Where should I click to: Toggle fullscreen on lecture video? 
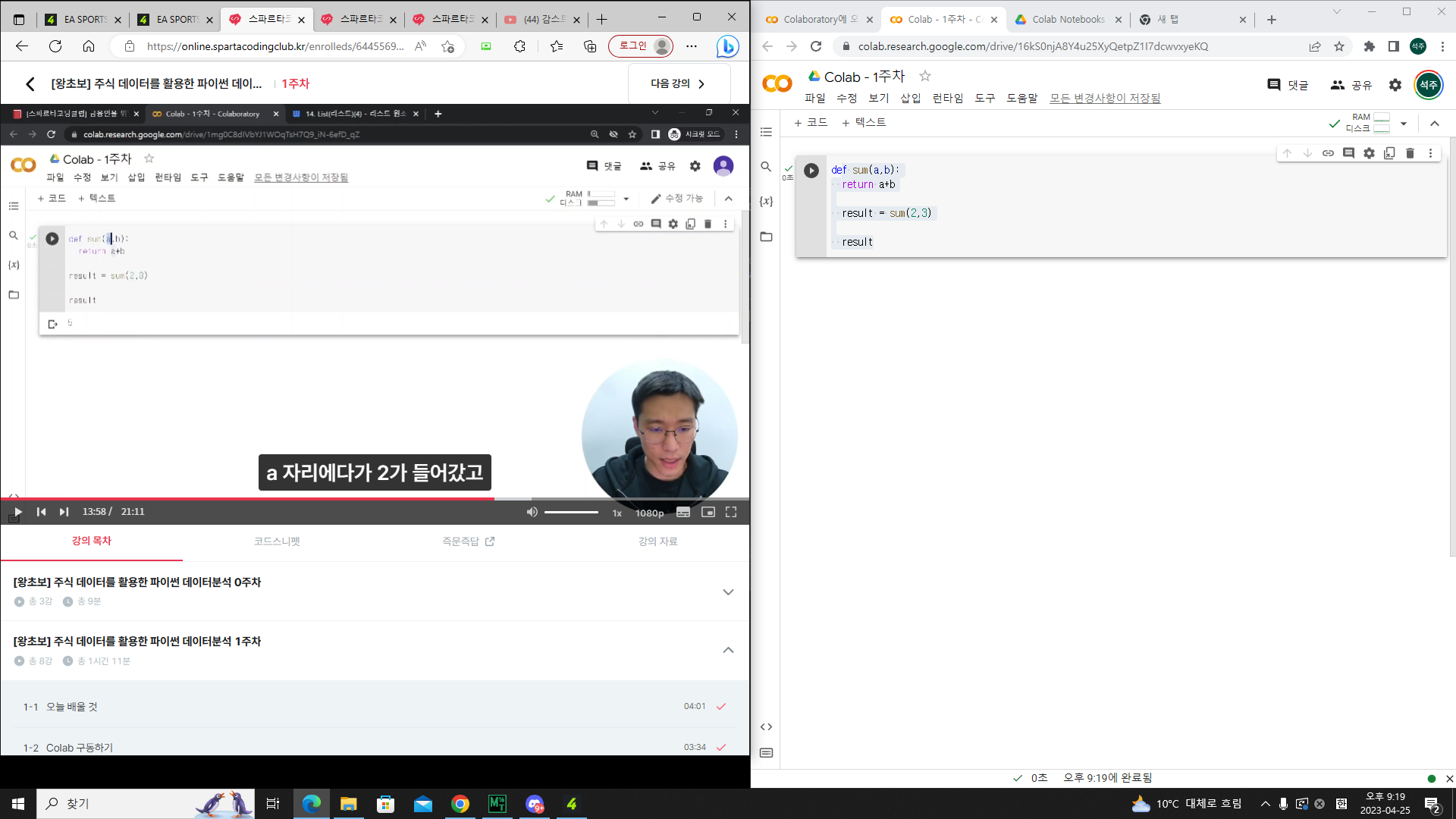point(731,512)
